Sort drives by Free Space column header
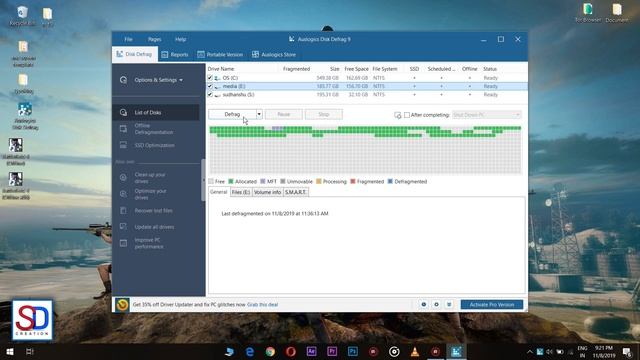 pyautogui.click(x=356, y=69)
